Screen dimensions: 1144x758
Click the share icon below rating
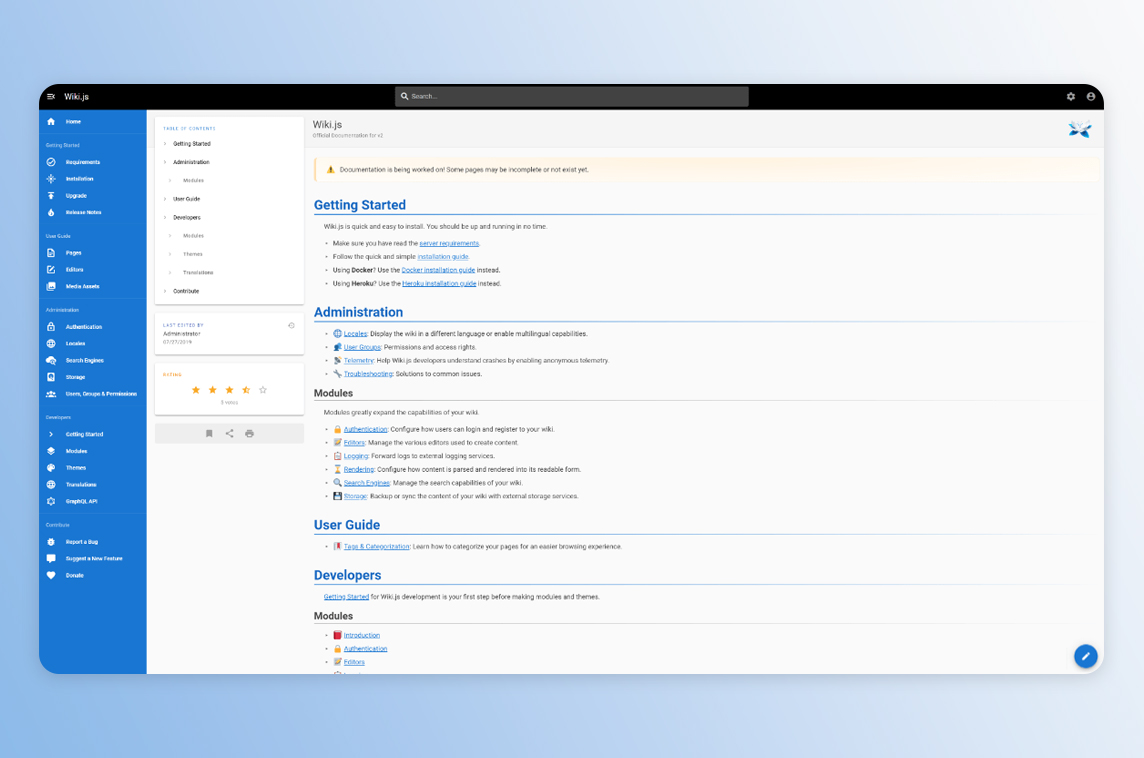click(229, 434)
